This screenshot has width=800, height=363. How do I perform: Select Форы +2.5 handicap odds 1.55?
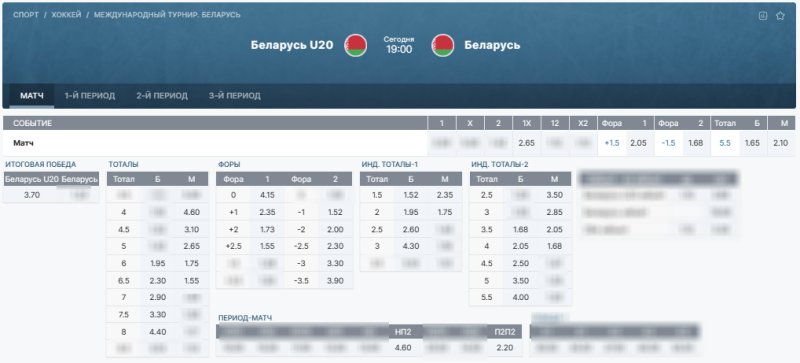coord(267,247)
